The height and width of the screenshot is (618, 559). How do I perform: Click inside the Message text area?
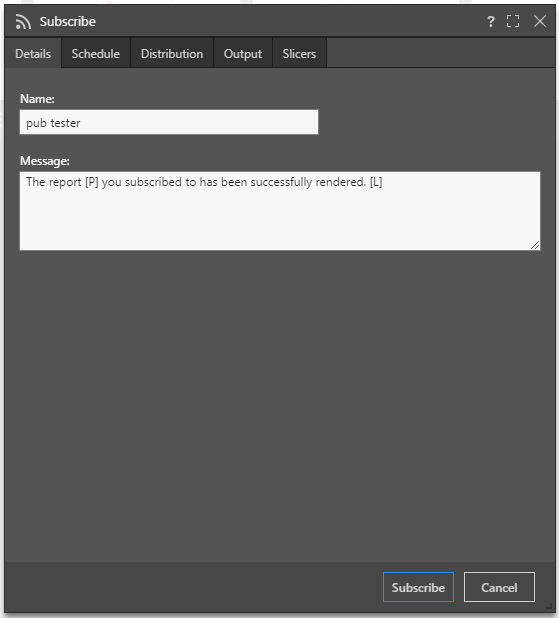[x=280, y=211]
